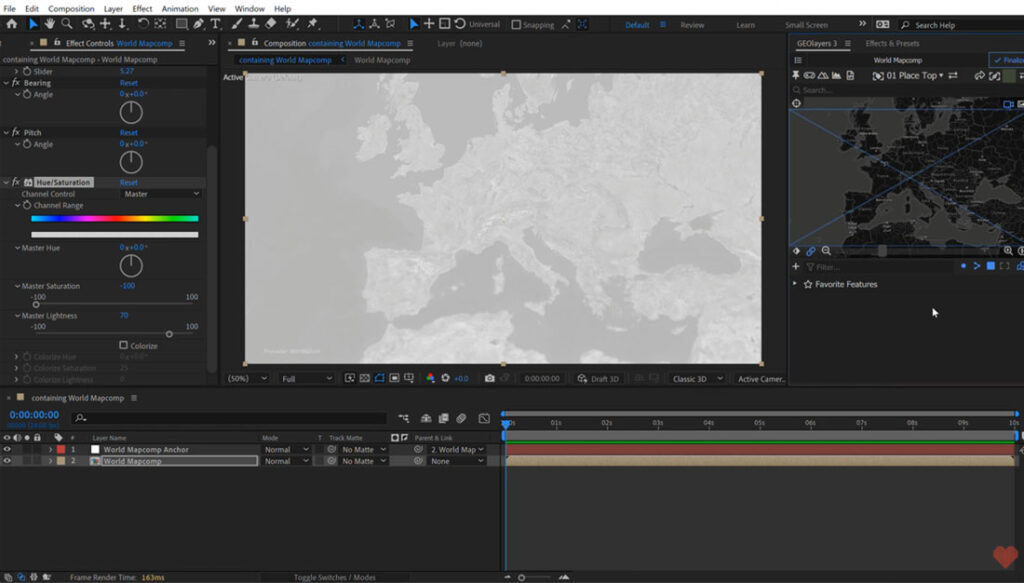The width and height of the screenshot is (1024, 583).
Task: Click the GEOlayers blue link icon
Action: 810,251
